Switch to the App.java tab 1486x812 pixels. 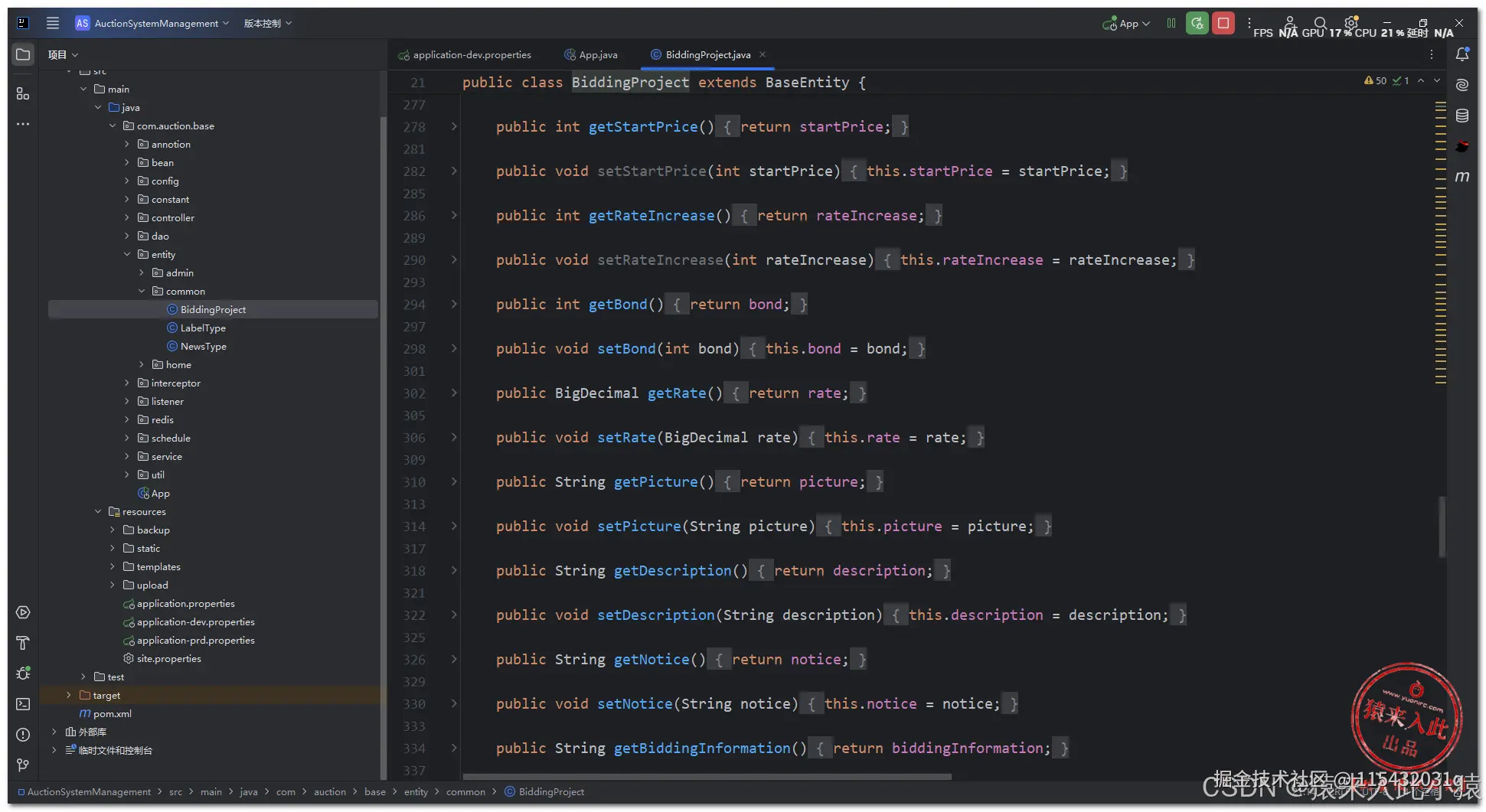click(x=591, y=54)
